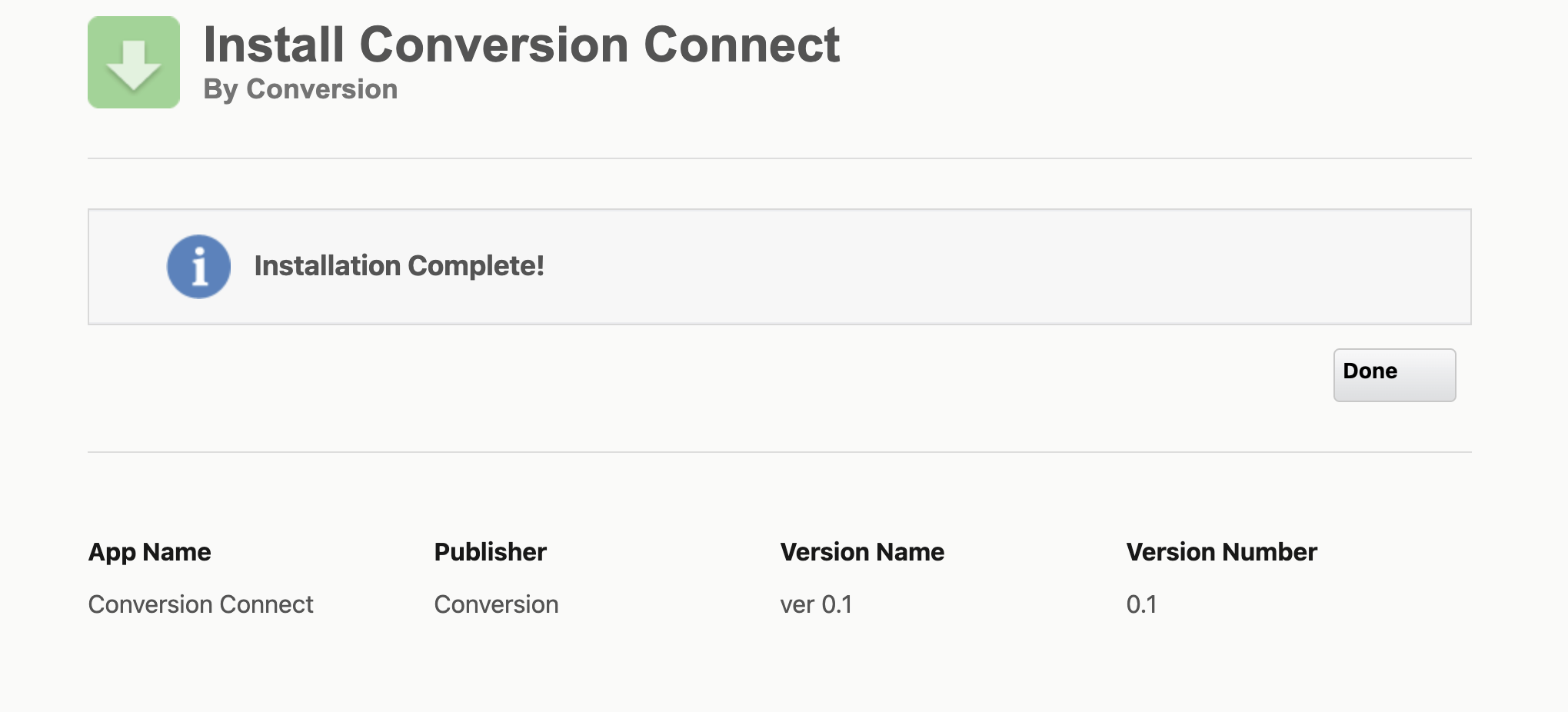Select the ver 0.1 version name value
This screenshot has width=1568, height=712.
815,604
